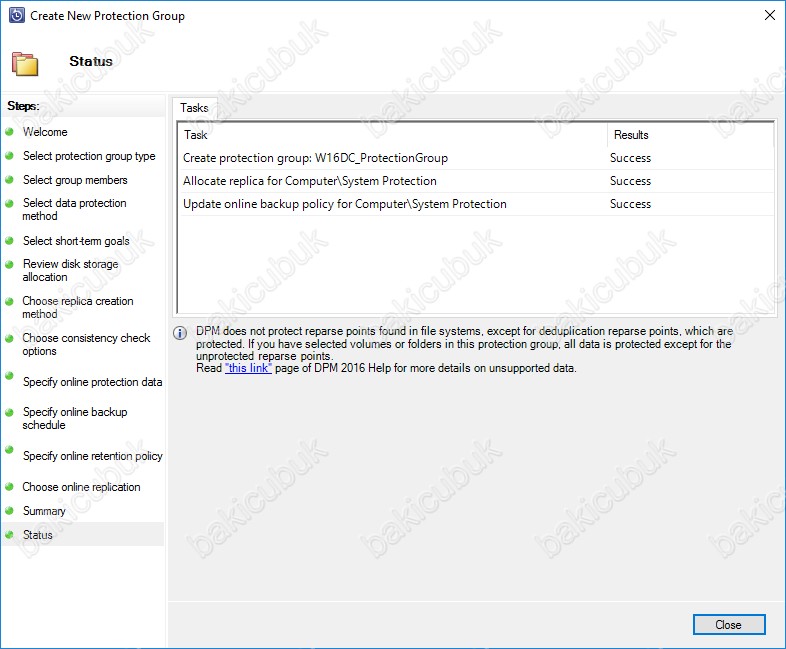Click green bullet next to Summary step

9,511
